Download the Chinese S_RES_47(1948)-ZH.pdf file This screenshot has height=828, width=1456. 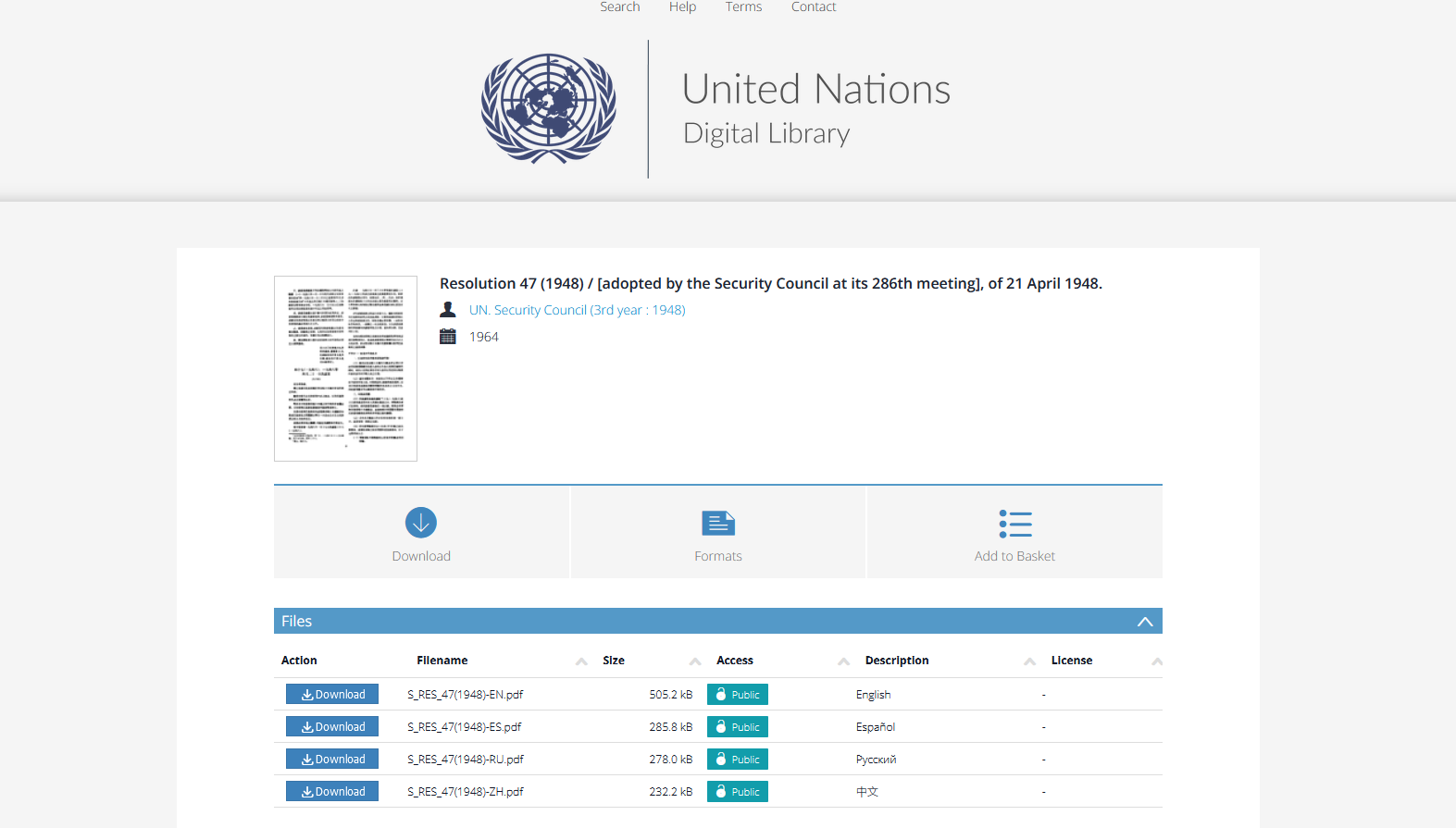[x=332, y=792]
